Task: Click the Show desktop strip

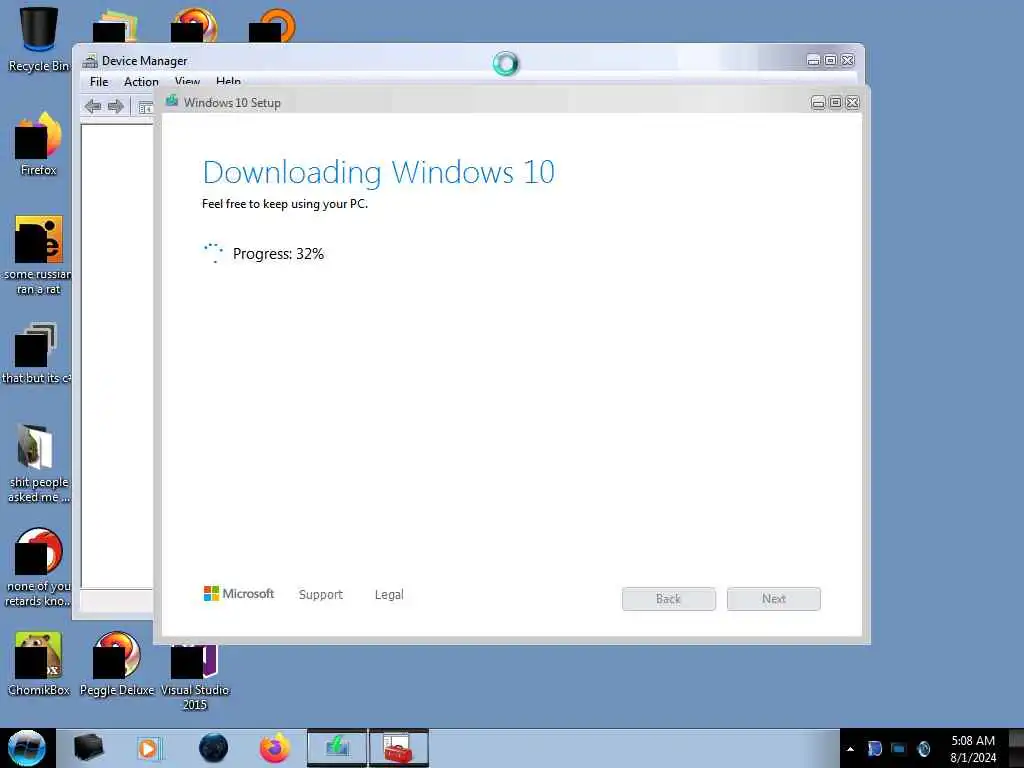Action: (x=1016, y=748)
